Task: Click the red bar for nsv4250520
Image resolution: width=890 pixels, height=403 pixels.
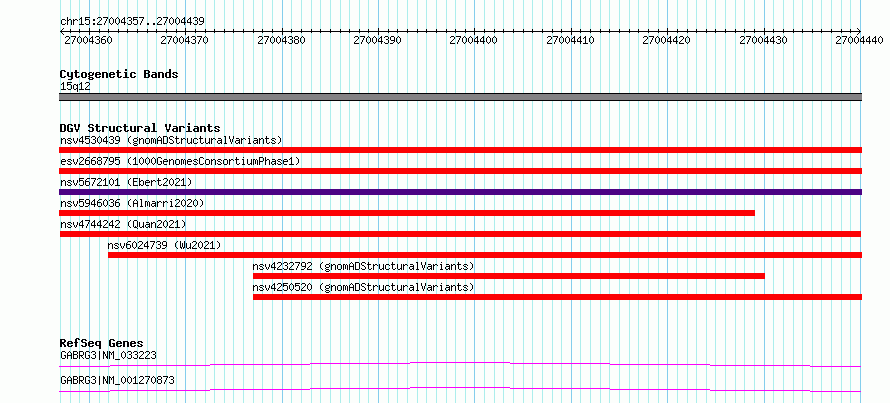Action: click(x=557, y=297)
